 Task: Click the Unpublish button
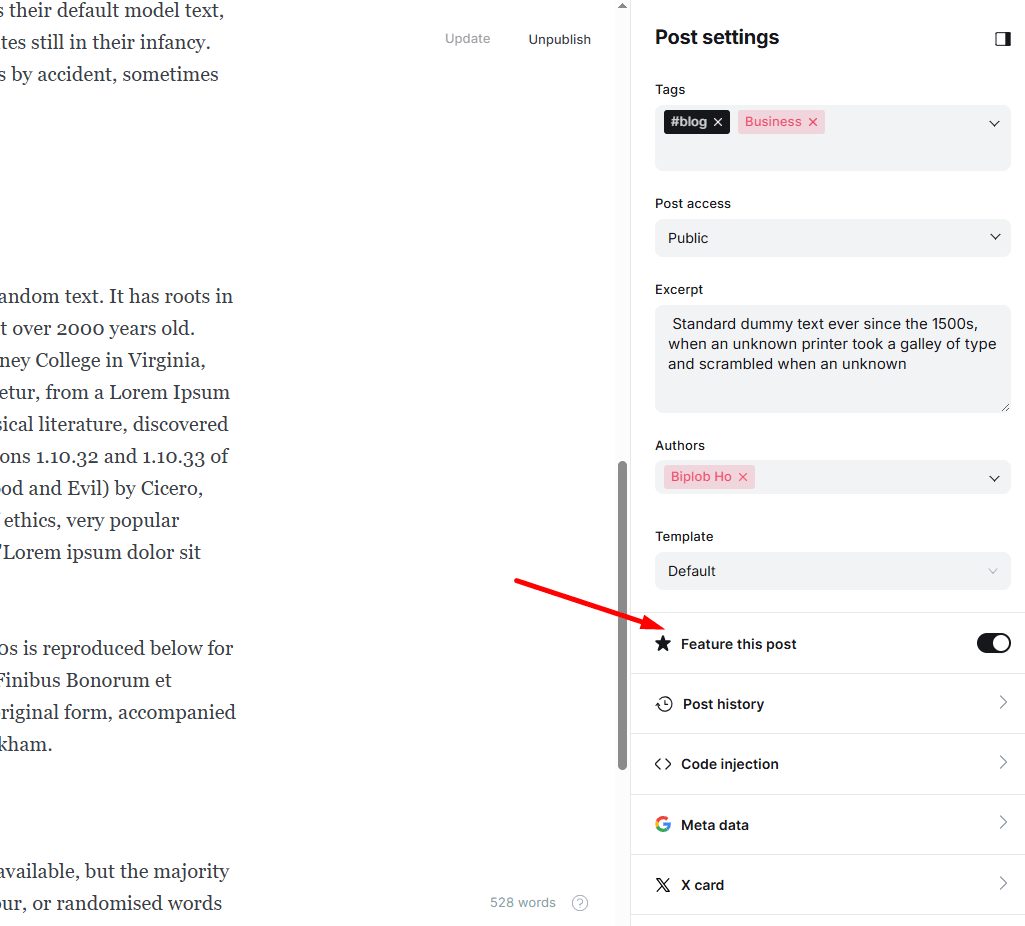point(559,40)
